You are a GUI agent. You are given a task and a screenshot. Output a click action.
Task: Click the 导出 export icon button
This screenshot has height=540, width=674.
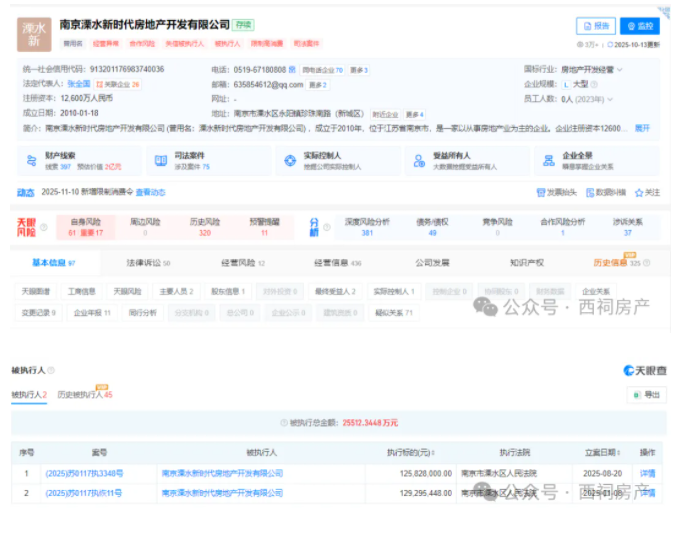coord(646,395)
